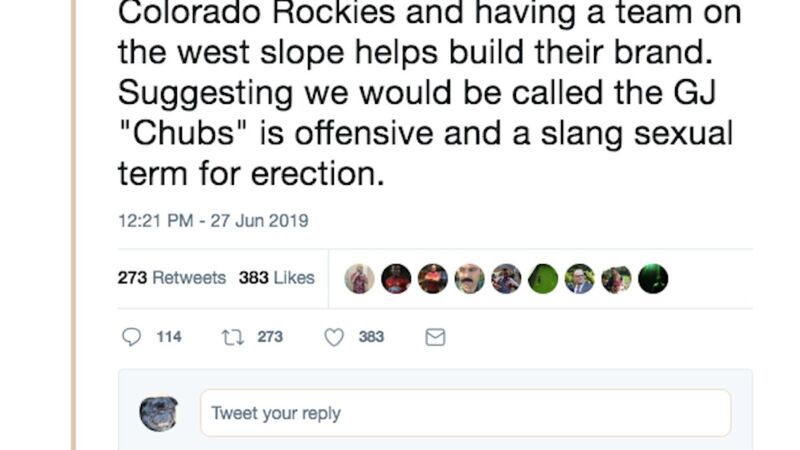
Task: View the 383 Likes list
Action: 277,278
